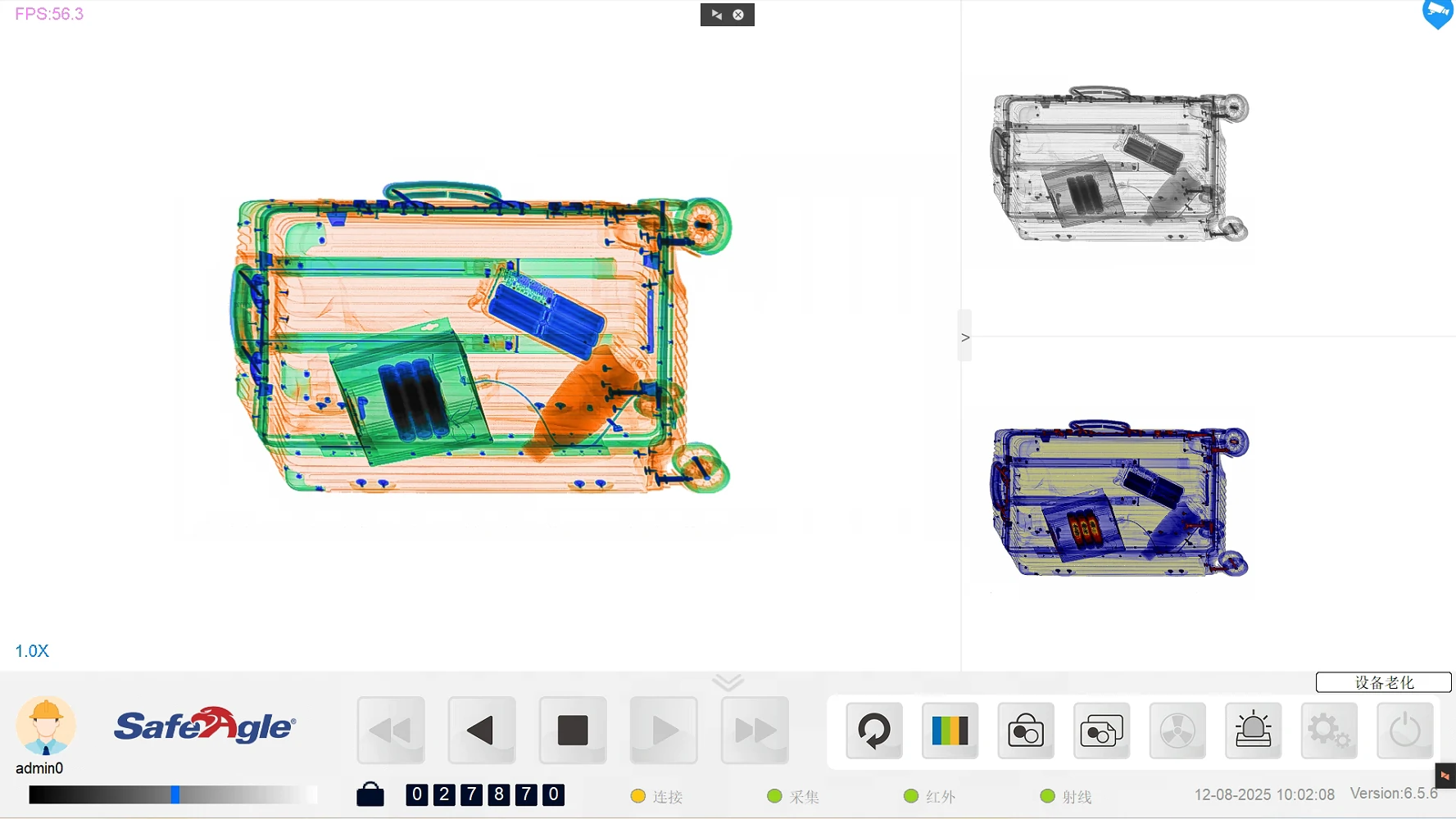
Task: Click the blue handle on grayscale slider
Action: (x=175, y=794)
